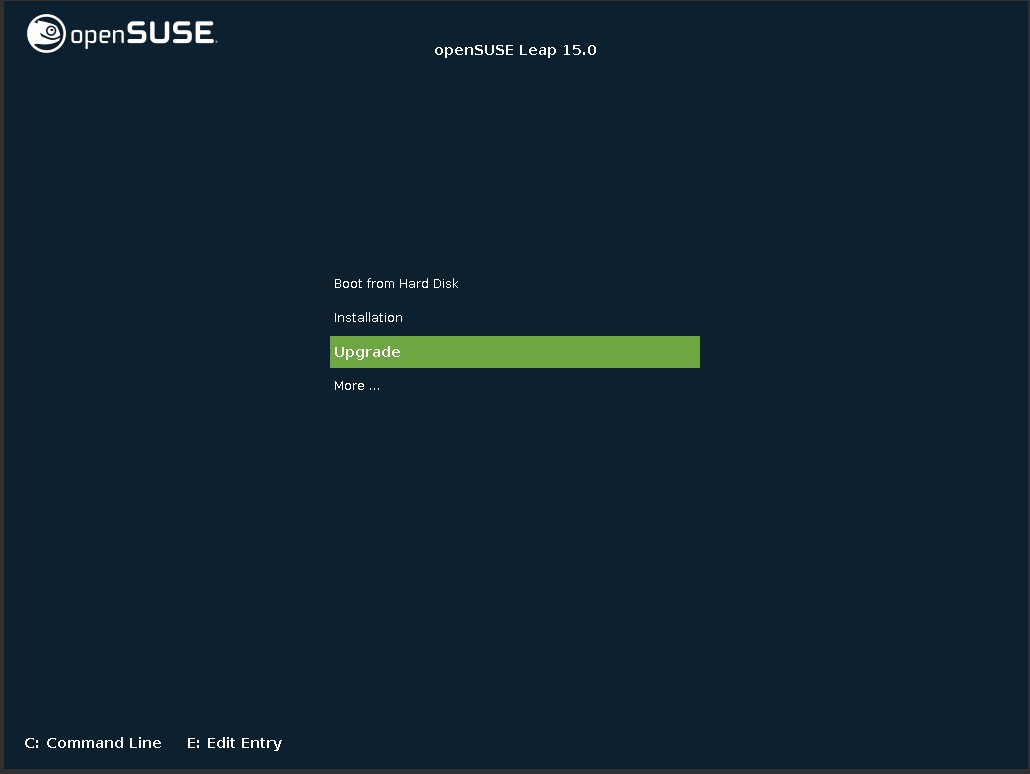The image size is (1030, 774).
Task: Choose the Installation boot option
Action: click(368, 317)
